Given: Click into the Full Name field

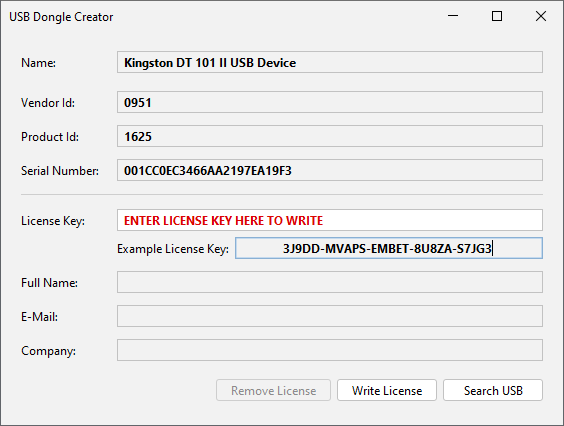Looking at the screenshot, I should coord(330,282).
